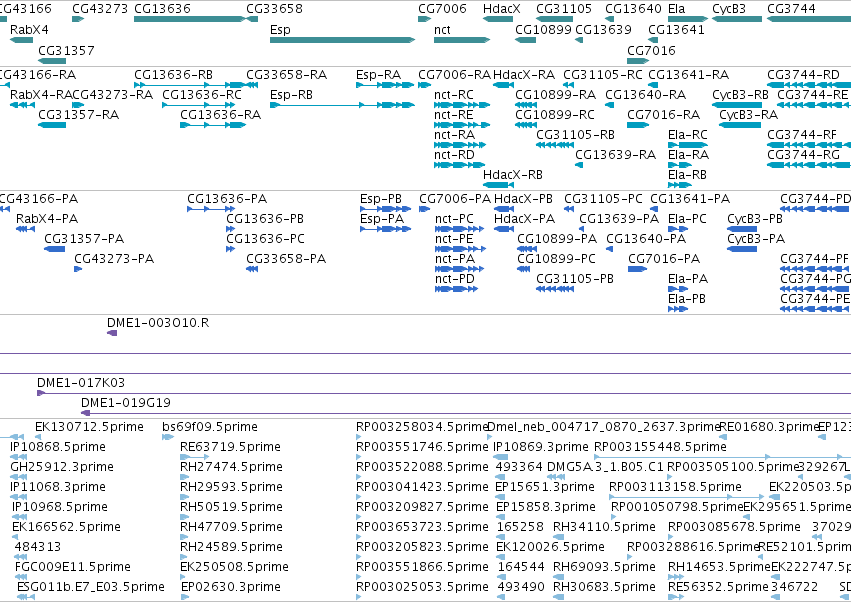Click the CG13636-RC transcript label
The height and width of the screenshot is (602, 851).
[x=202, y=95]
